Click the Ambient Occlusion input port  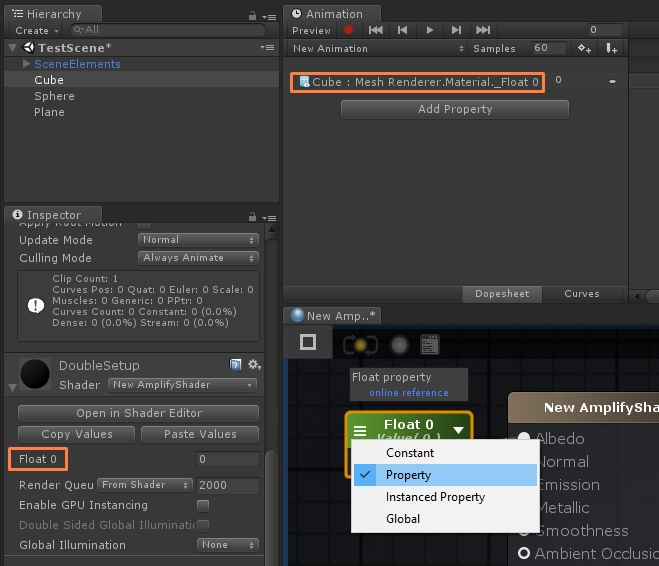524,553
